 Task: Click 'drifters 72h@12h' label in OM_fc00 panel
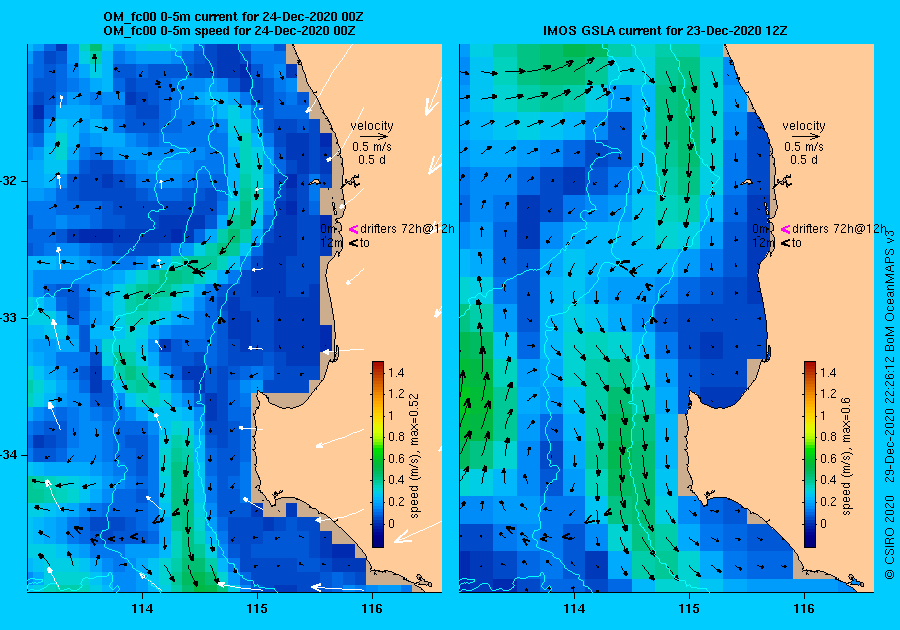point(407,229)
